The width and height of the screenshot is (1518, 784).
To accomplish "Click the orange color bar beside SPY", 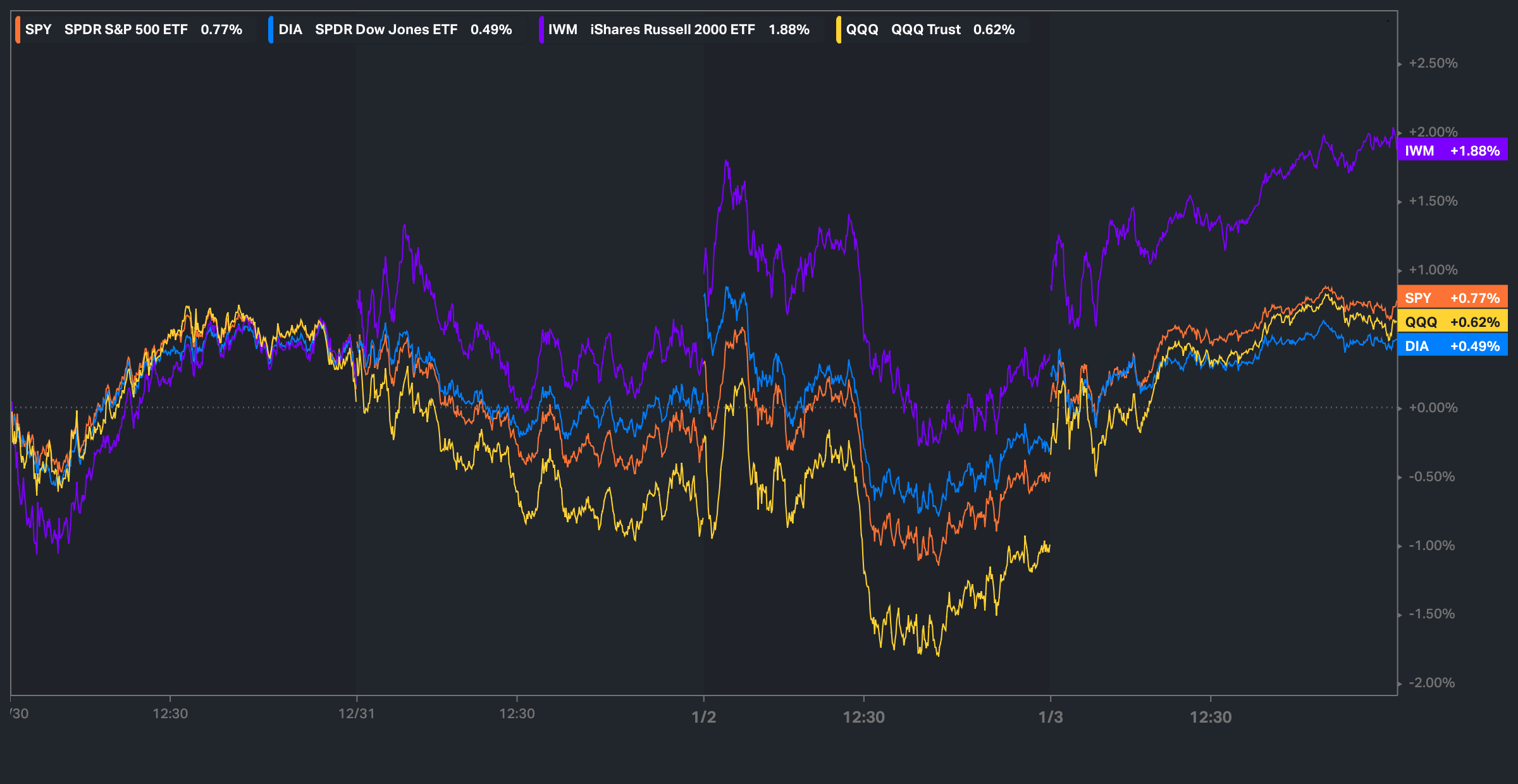I will point(18,30).
